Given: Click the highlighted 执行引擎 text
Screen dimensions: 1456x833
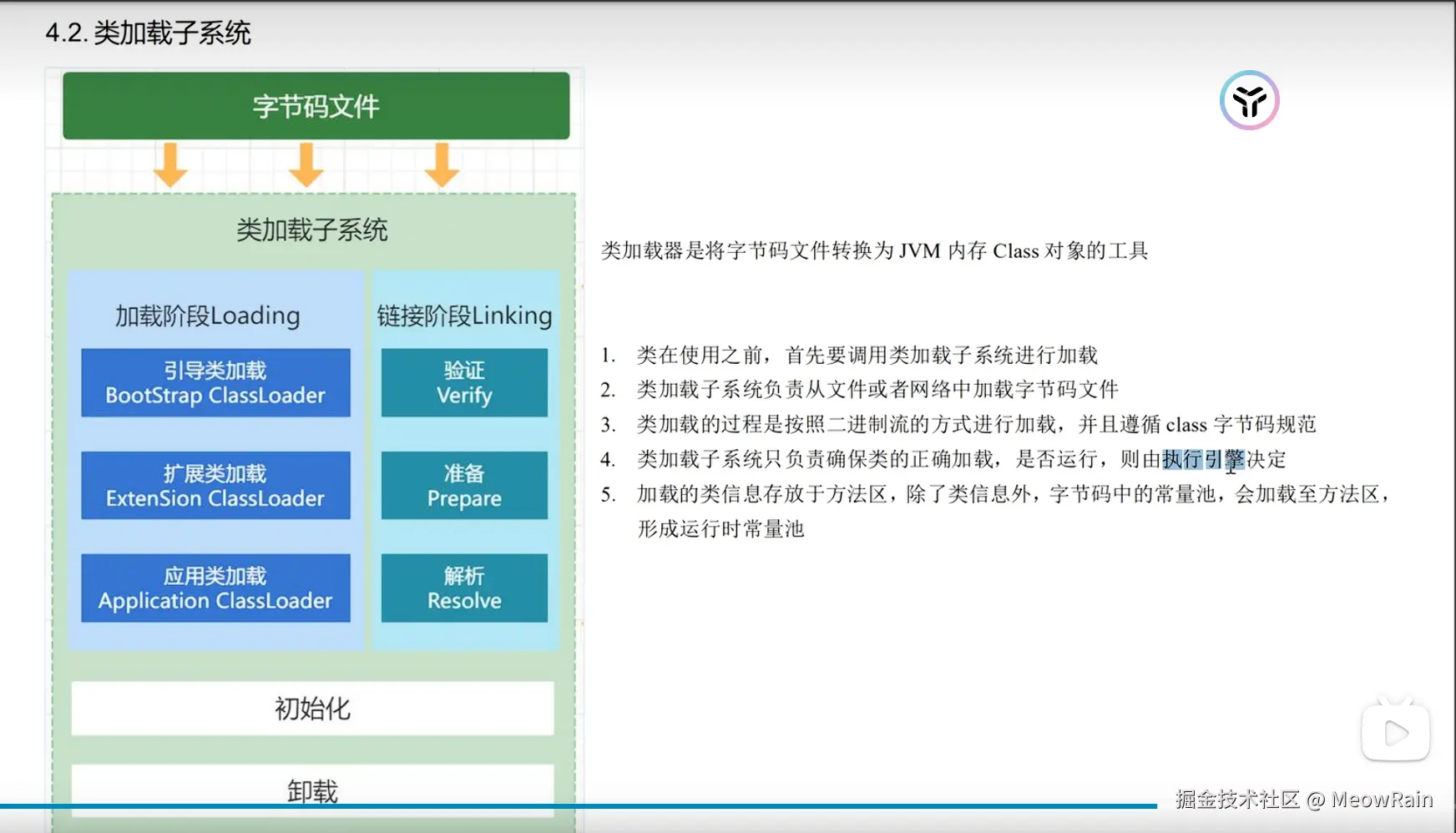Looking at the screenshot, I should pos(1203,459).
